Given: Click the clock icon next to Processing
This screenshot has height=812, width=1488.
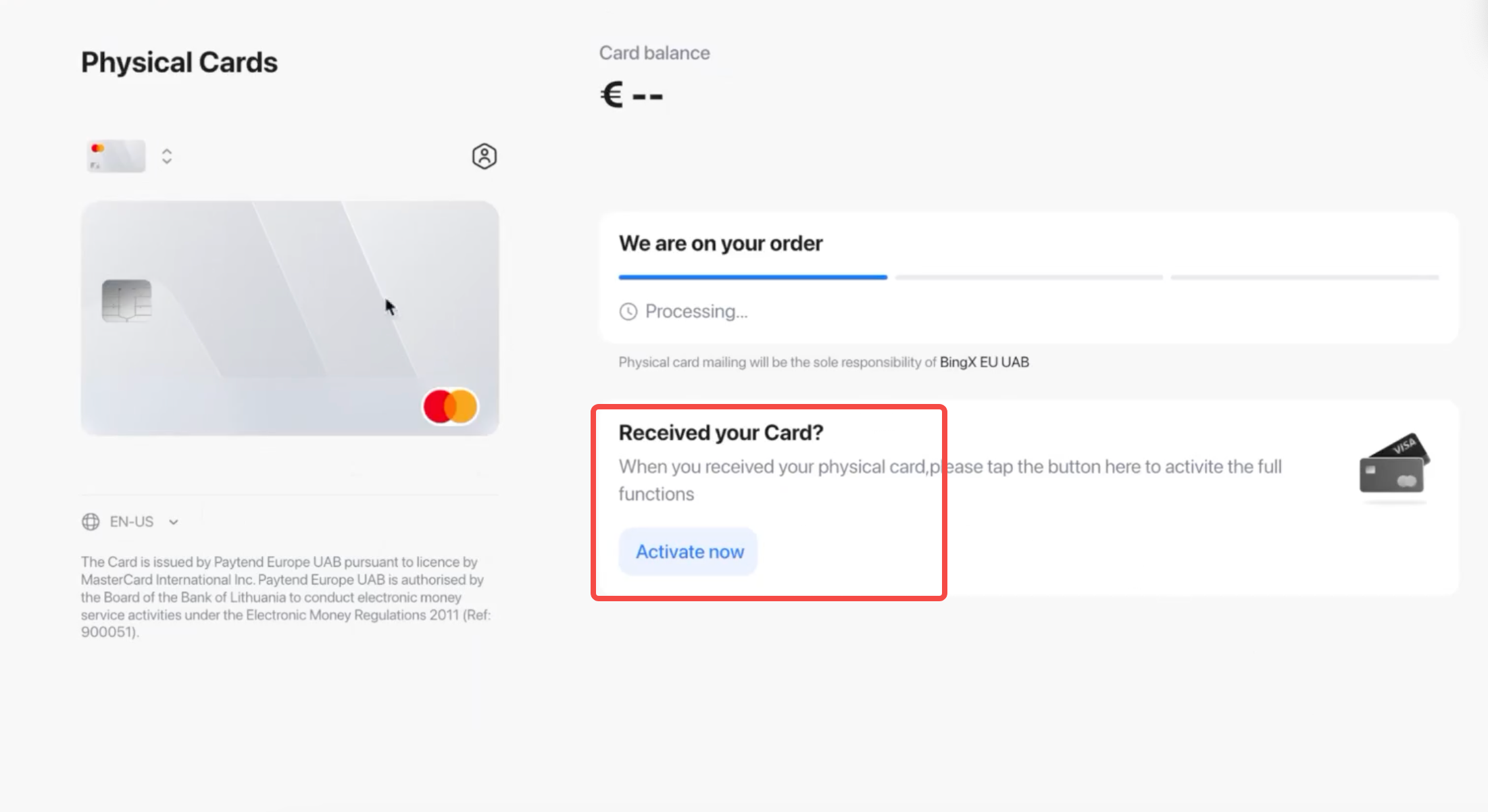Looking at the screenshot, I should 628,311.
